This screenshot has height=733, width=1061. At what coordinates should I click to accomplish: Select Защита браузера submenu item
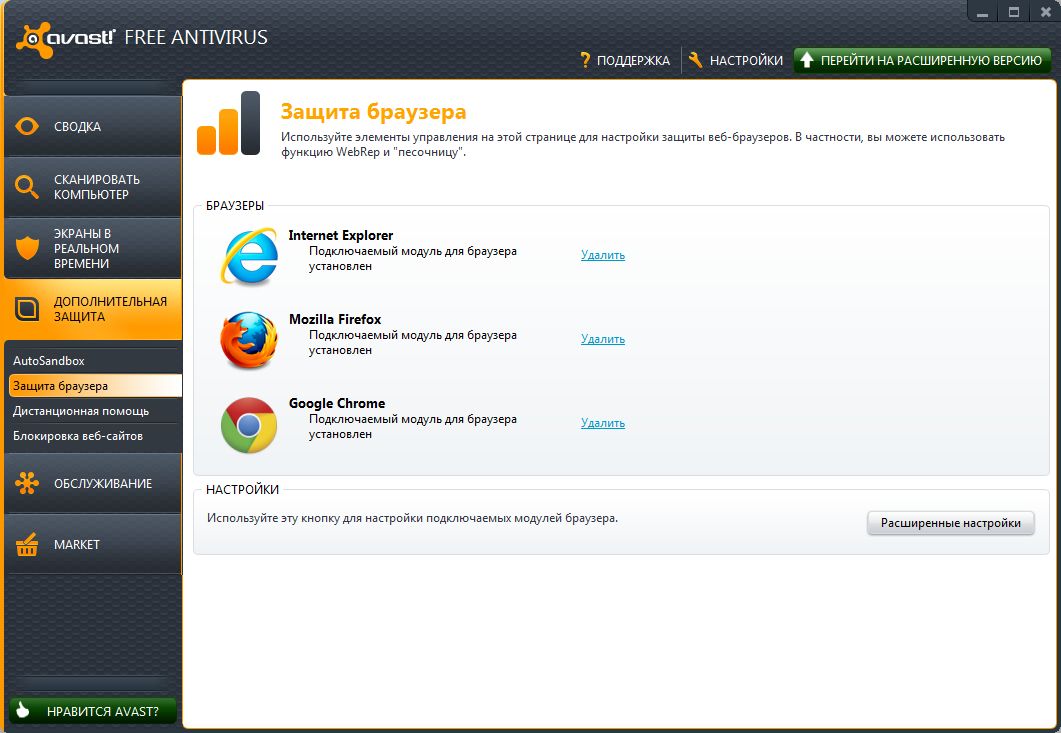[x=95, y=386]
